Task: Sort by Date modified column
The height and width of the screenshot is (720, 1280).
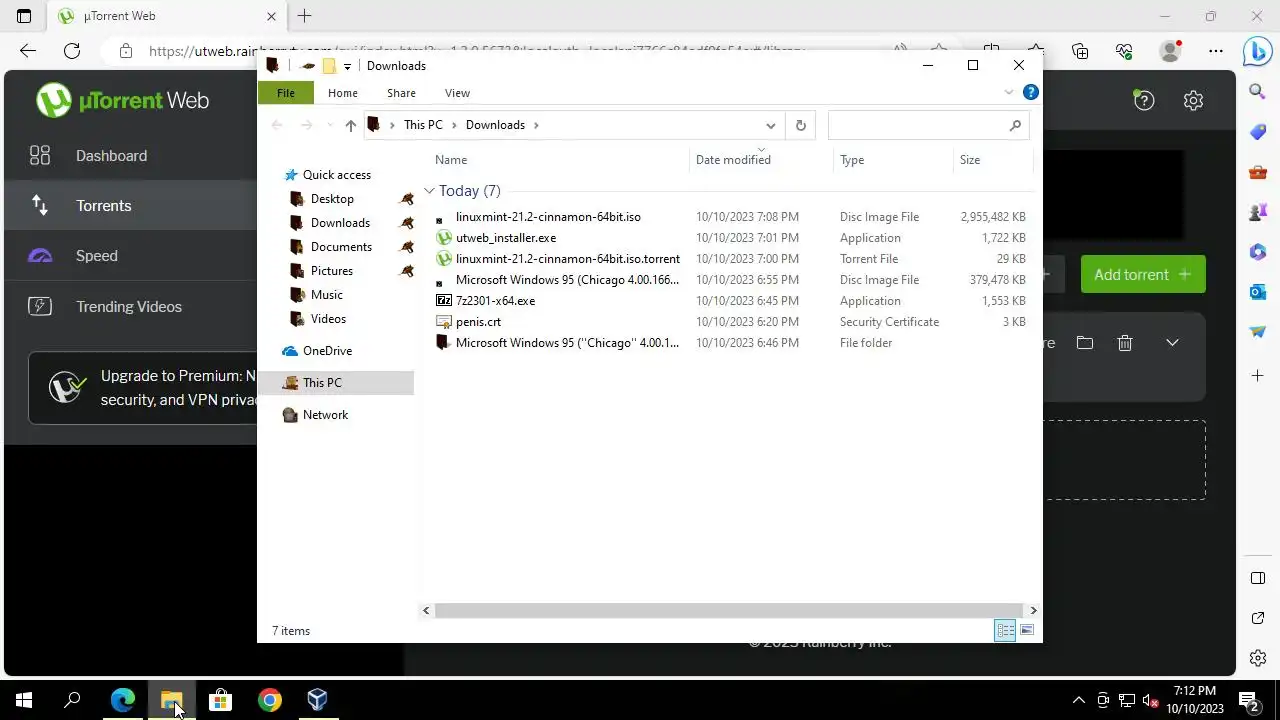Action: click(733, 160)
